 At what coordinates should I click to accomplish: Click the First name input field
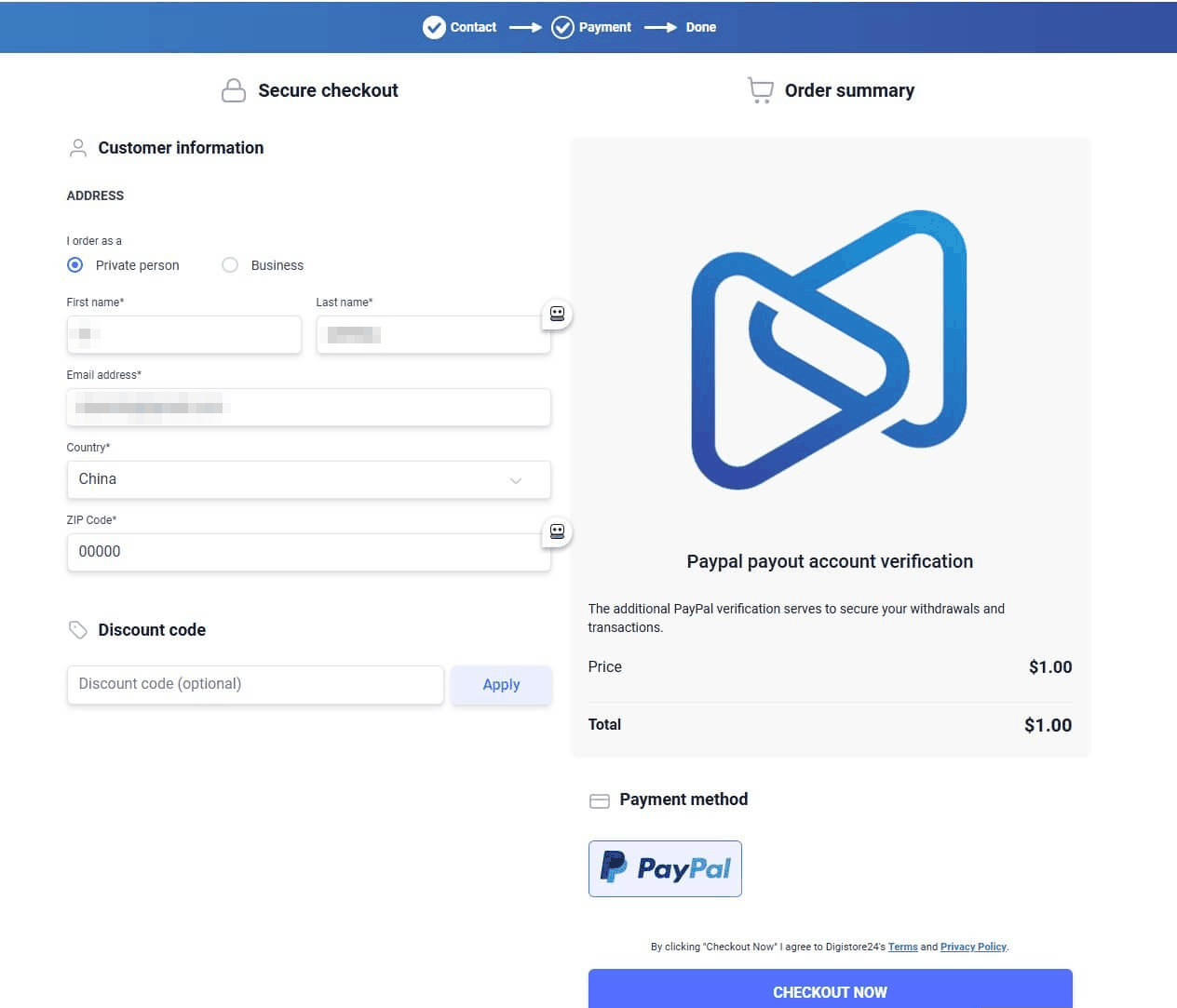coord(184,335)
